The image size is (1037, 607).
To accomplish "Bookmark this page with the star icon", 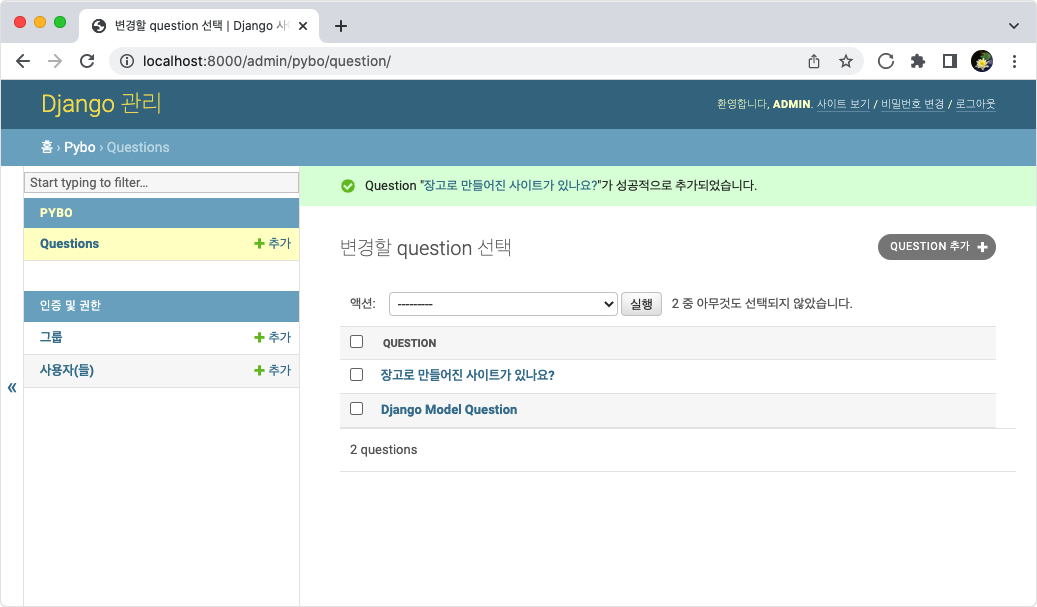I will tap(846, 61).
